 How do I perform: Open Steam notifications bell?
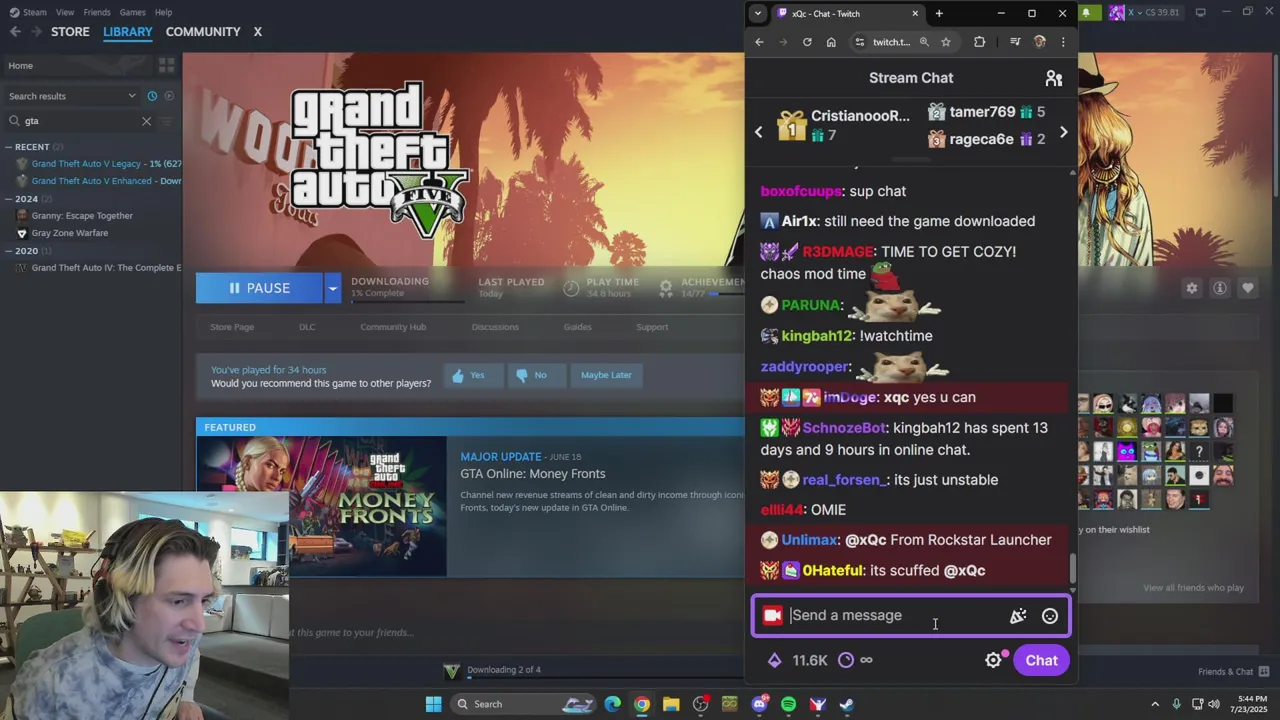pos(1086,13)
